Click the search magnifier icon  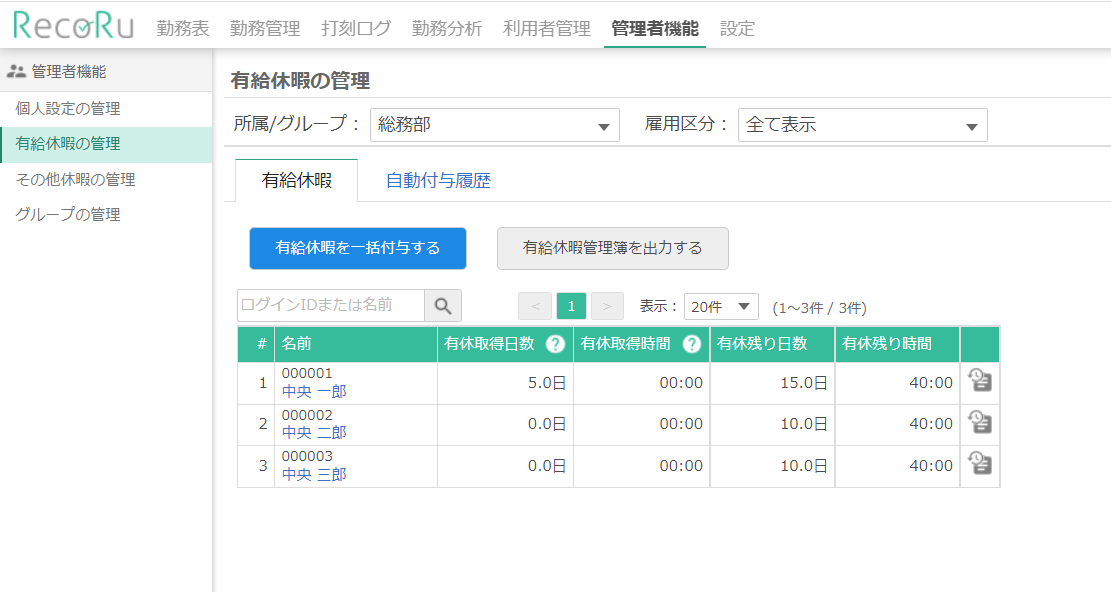click(445, 306)
